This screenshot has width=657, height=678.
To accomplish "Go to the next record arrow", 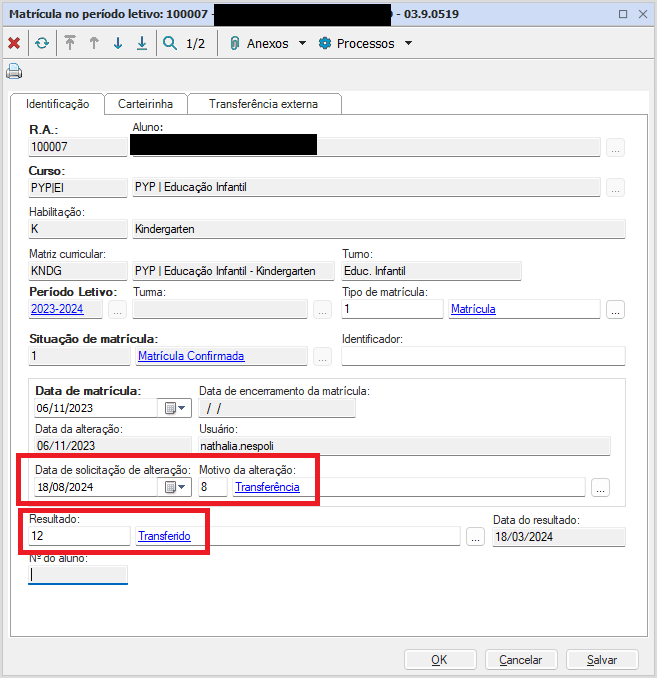I will click(x=118, y=43).
